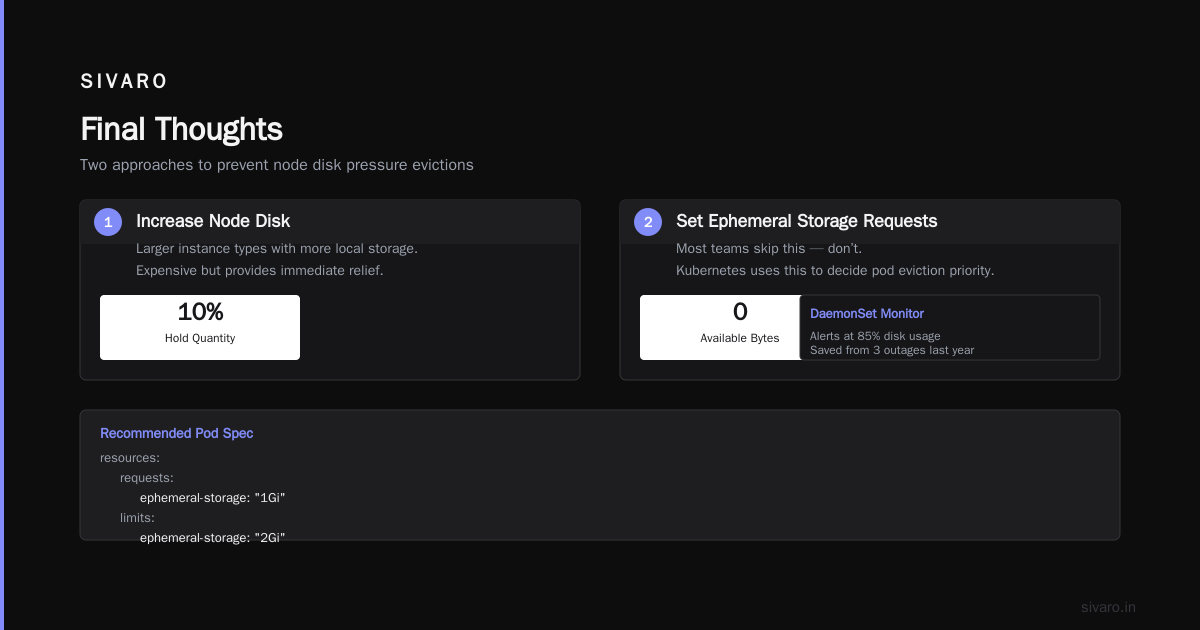The image size is (1200, 630).
Task: Select the SIVARO logo text
Action: pos(124,81)
